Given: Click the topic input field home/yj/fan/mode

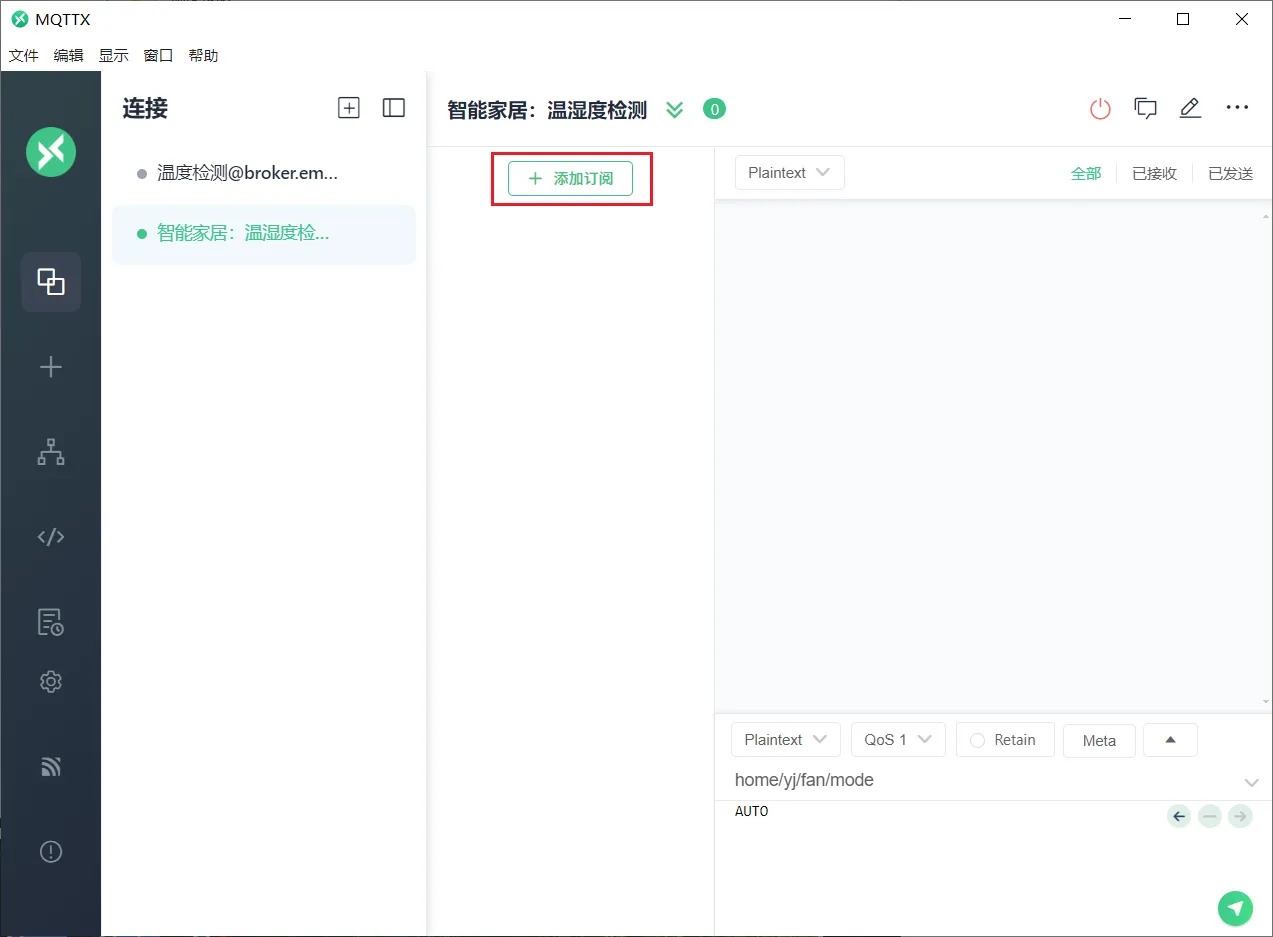Looking at the screenshot, I should click(900, 779).
